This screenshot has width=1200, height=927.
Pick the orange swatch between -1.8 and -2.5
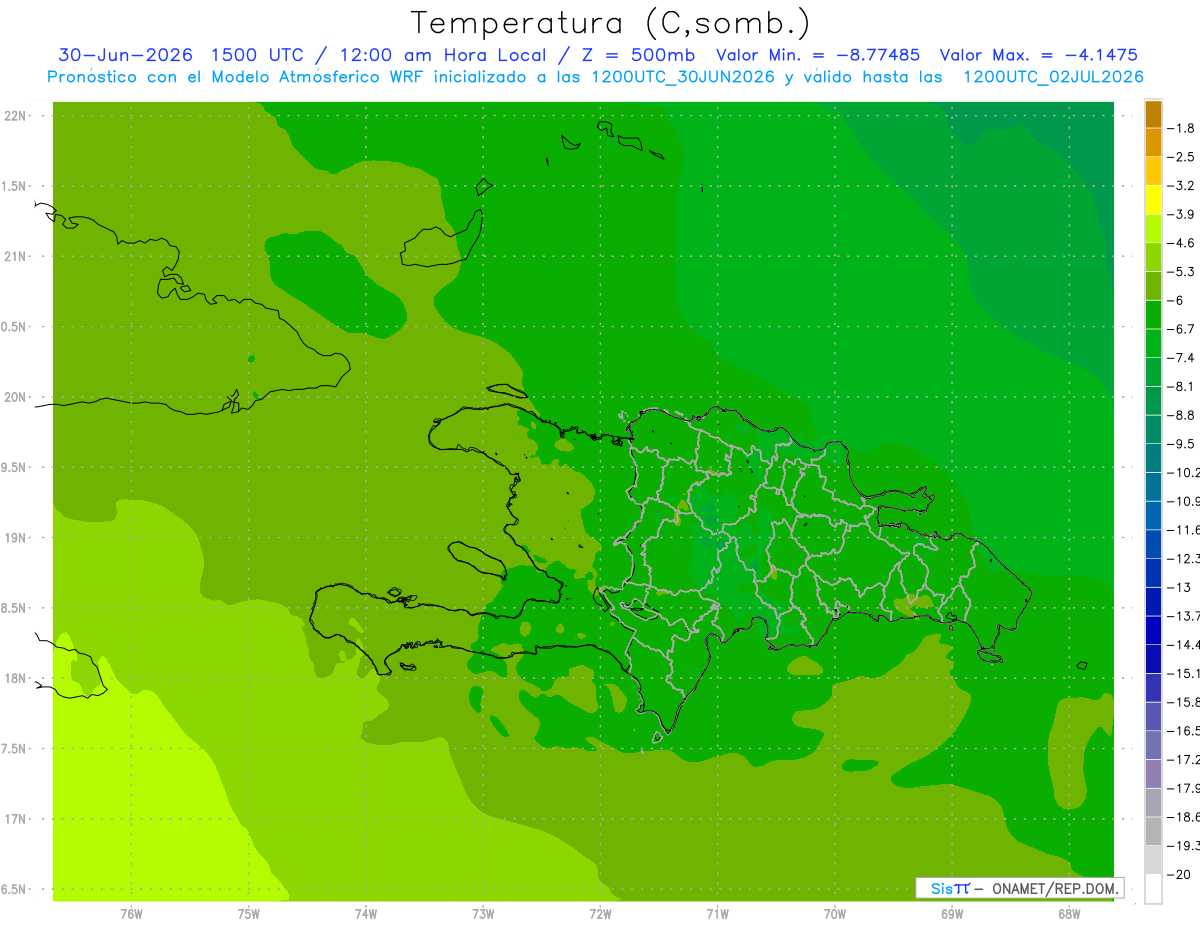click(x=1153, y=142)
